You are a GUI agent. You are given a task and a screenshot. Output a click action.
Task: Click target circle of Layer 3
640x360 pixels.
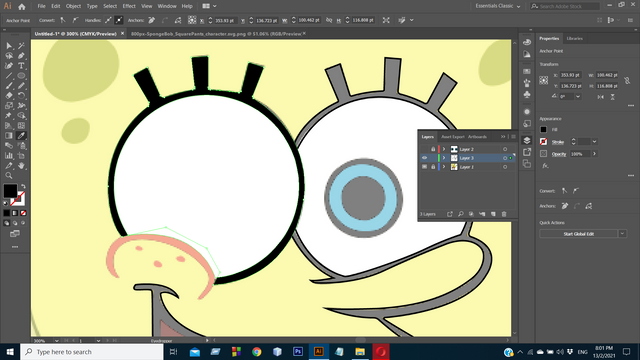click(x=505, y=158)
